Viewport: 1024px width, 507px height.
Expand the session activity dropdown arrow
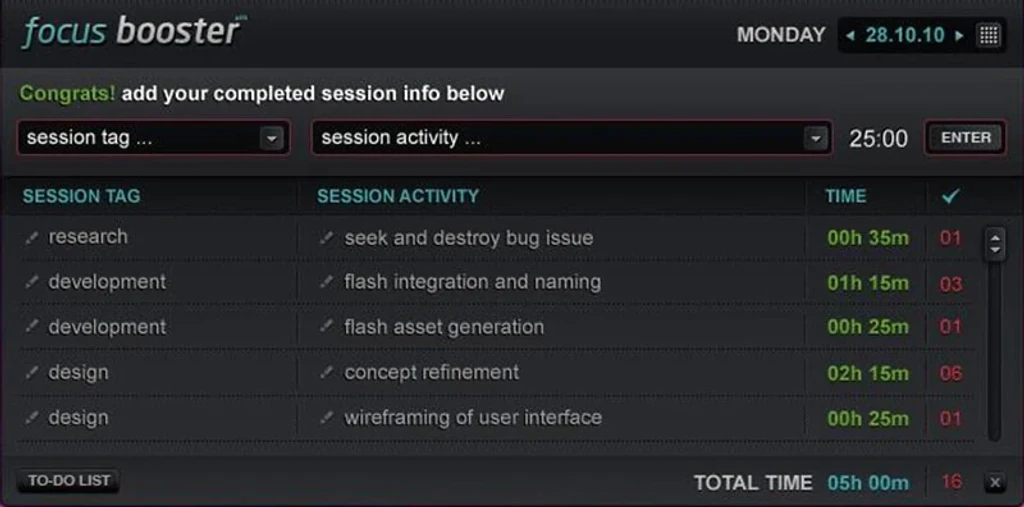click(815, 138)
